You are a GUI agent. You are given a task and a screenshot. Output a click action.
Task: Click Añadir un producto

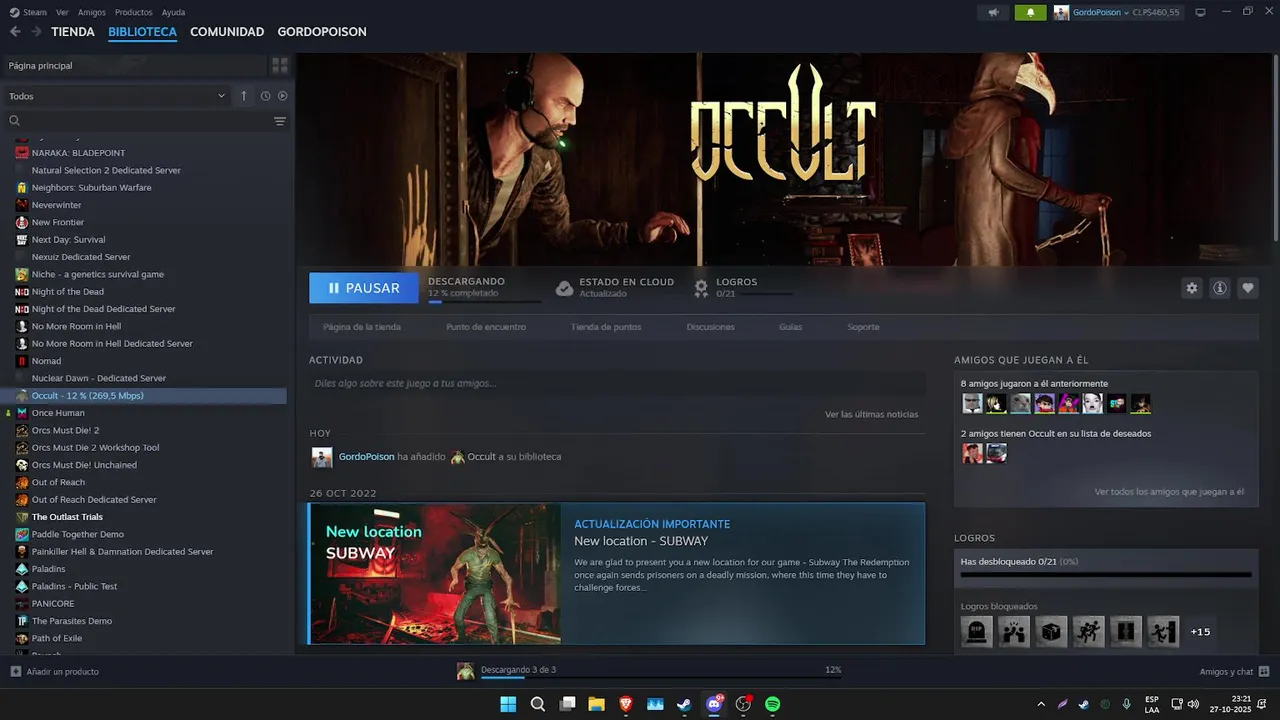click(x=62, y=671)
